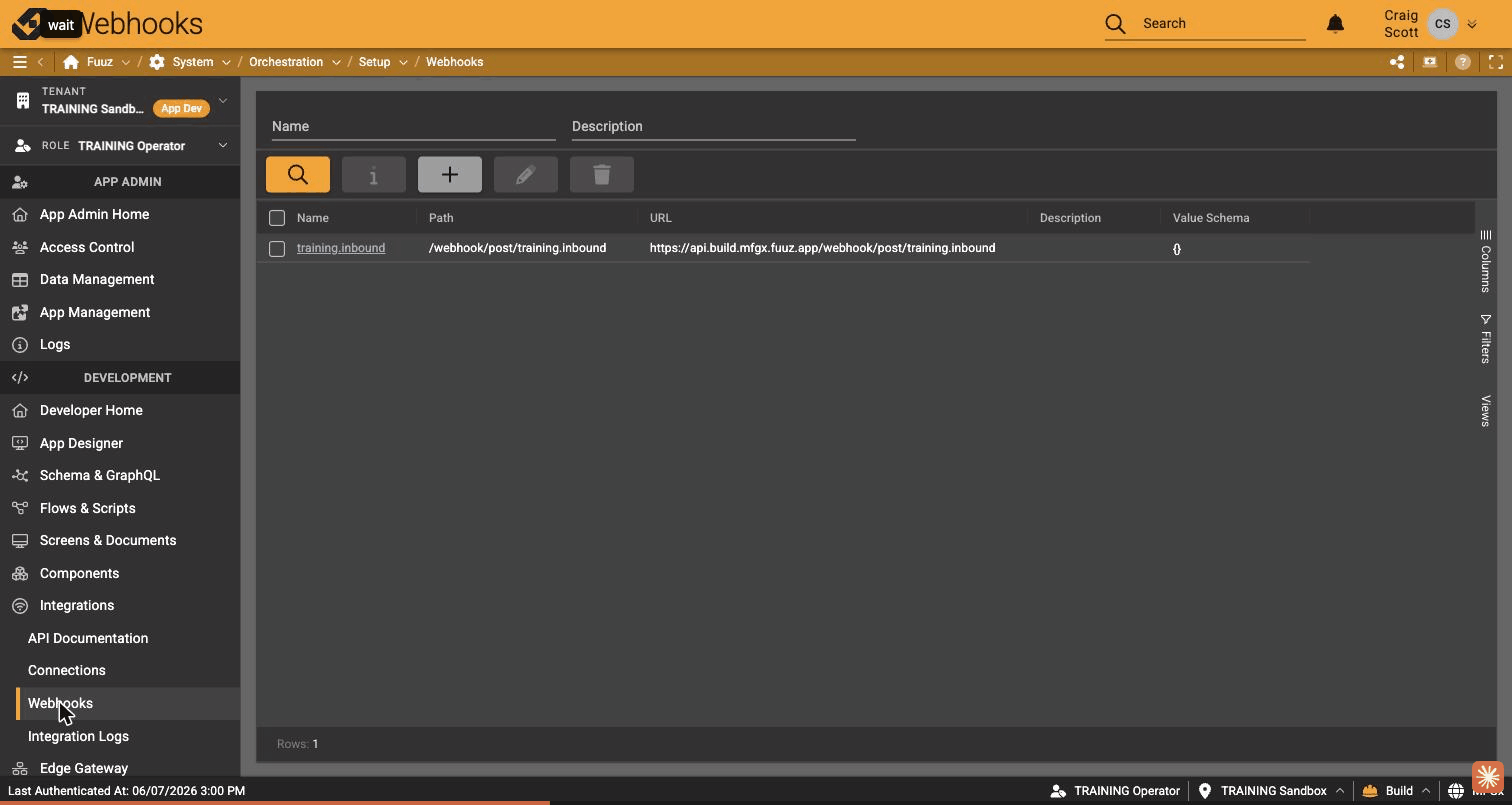Toggle fullscreen with the expand corners icon

click(x=1496, y=62)
